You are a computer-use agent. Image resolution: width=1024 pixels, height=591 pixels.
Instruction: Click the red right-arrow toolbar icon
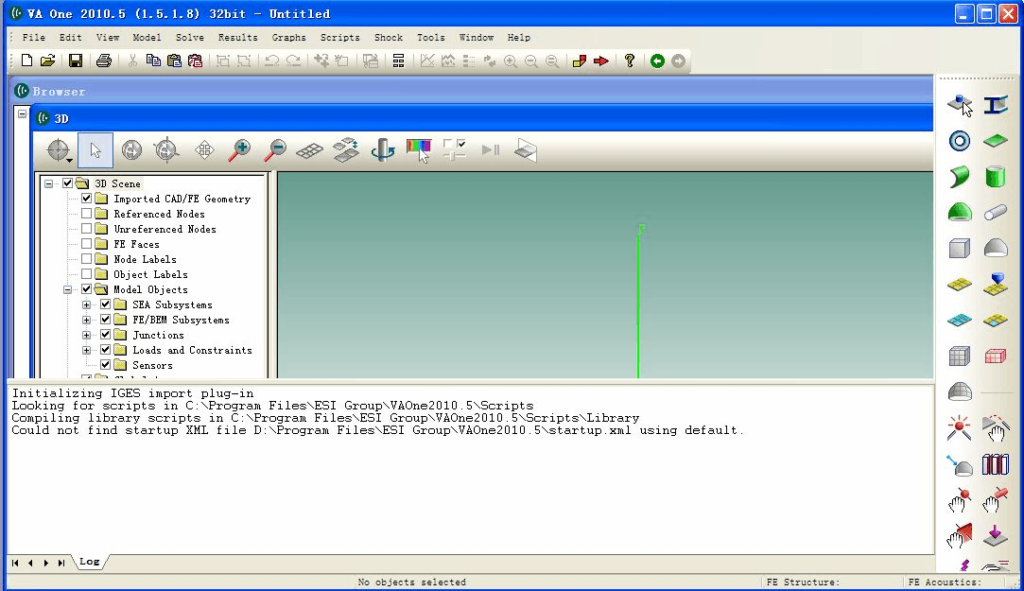601,61
